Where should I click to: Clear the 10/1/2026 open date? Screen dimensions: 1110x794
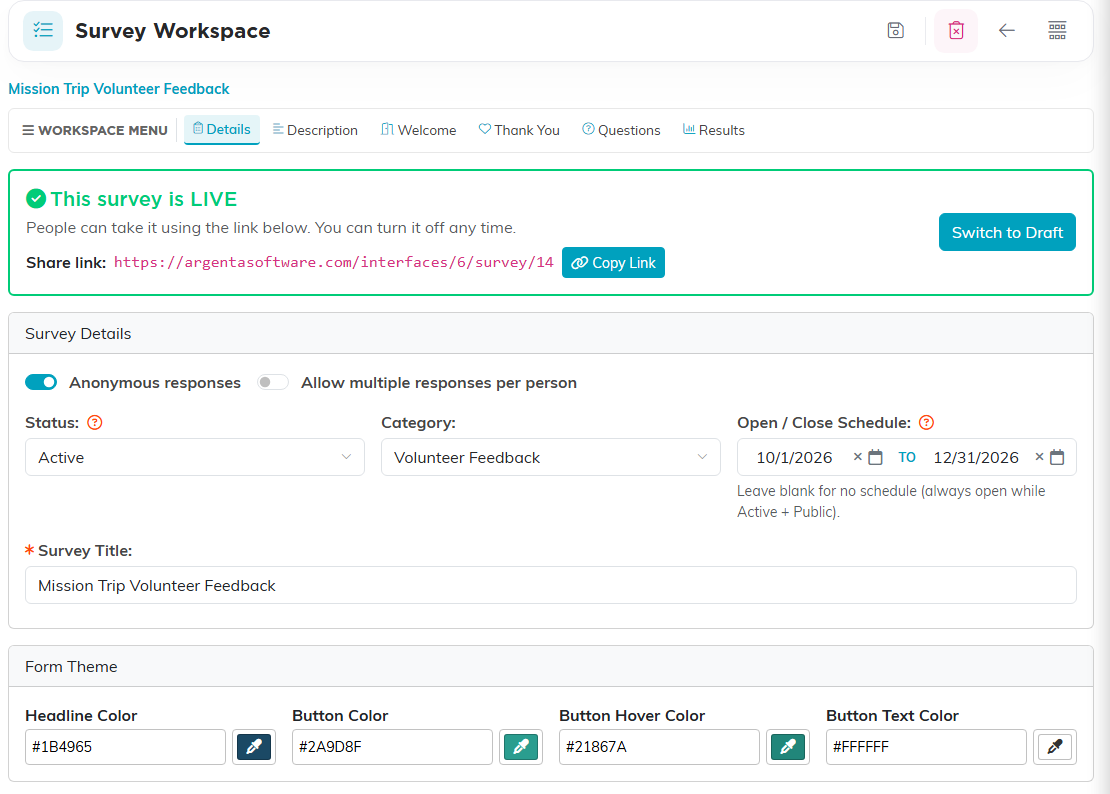(x=857, y=457)
